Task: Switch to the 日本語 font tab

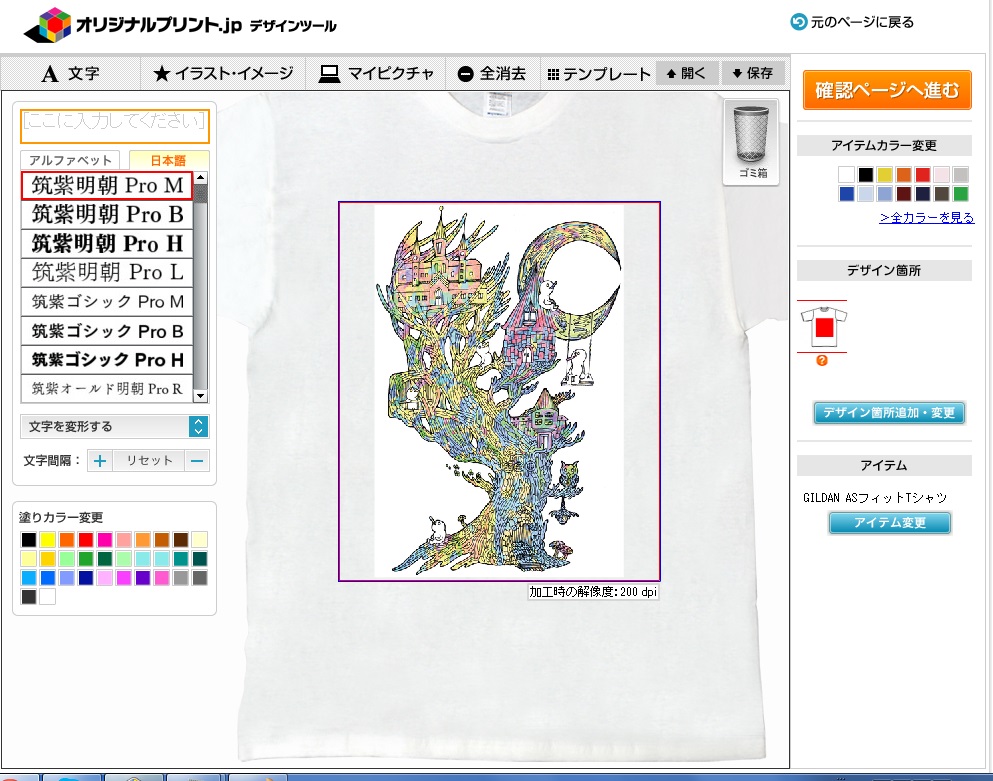Action: [168, 160]
